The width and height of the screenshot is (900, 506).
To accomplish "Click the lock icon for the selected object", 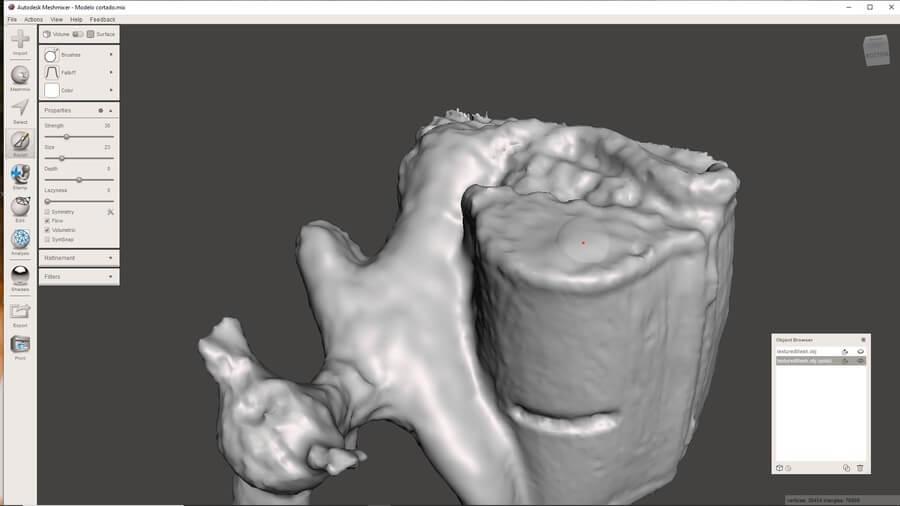I will click(x=845, y=361).
